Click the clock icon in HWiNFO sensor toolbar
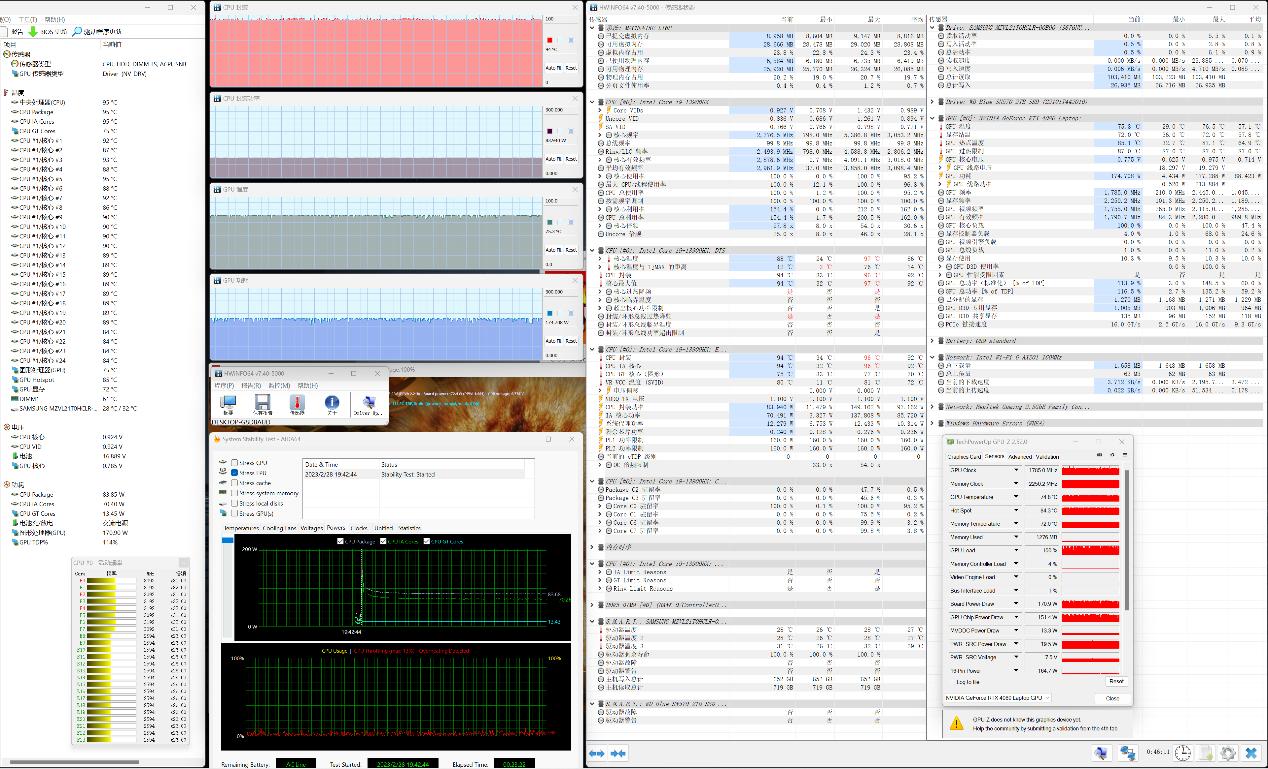This screenshot has width=1268, height=769. (x=1182, y=753)
